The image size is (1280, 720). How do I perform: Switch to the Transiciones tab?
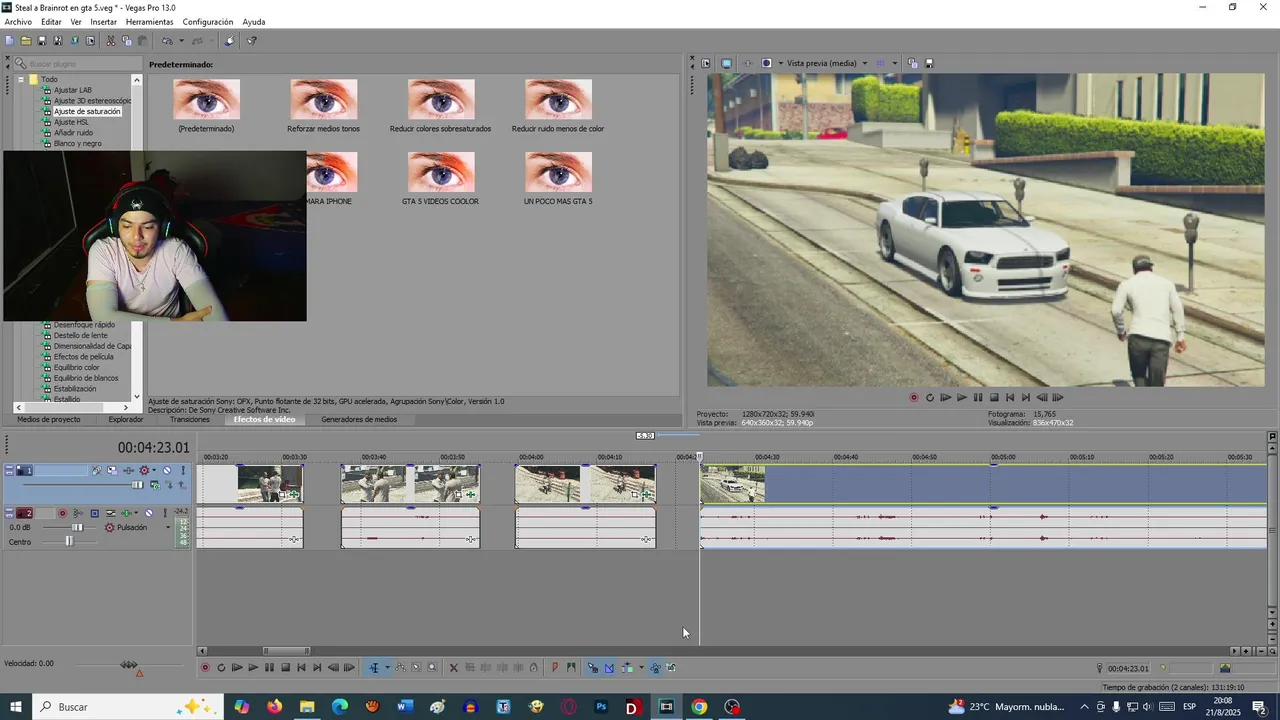[x=190, y=420]
